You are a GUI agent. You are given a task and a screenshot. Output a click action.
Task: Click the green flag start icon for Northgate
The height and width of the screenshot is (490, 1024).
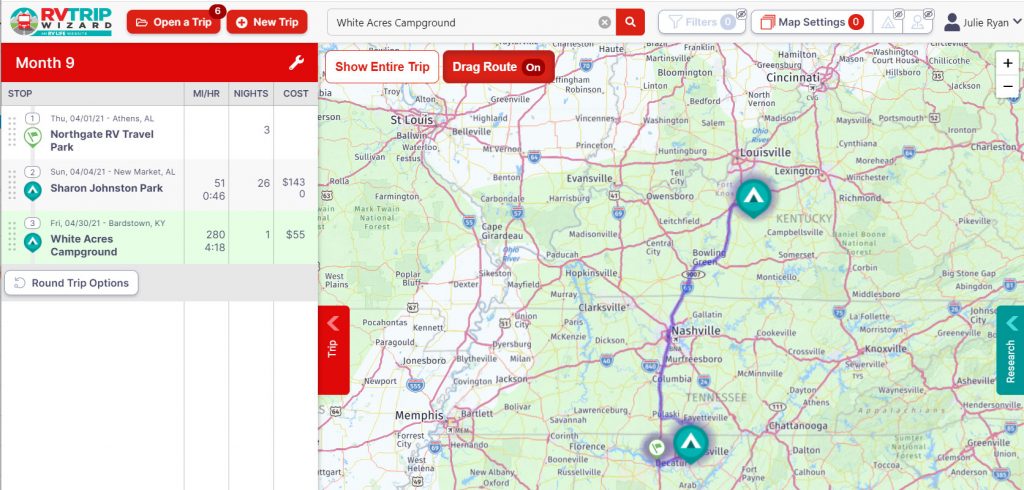pyautogui.click(x=33, y=137)
